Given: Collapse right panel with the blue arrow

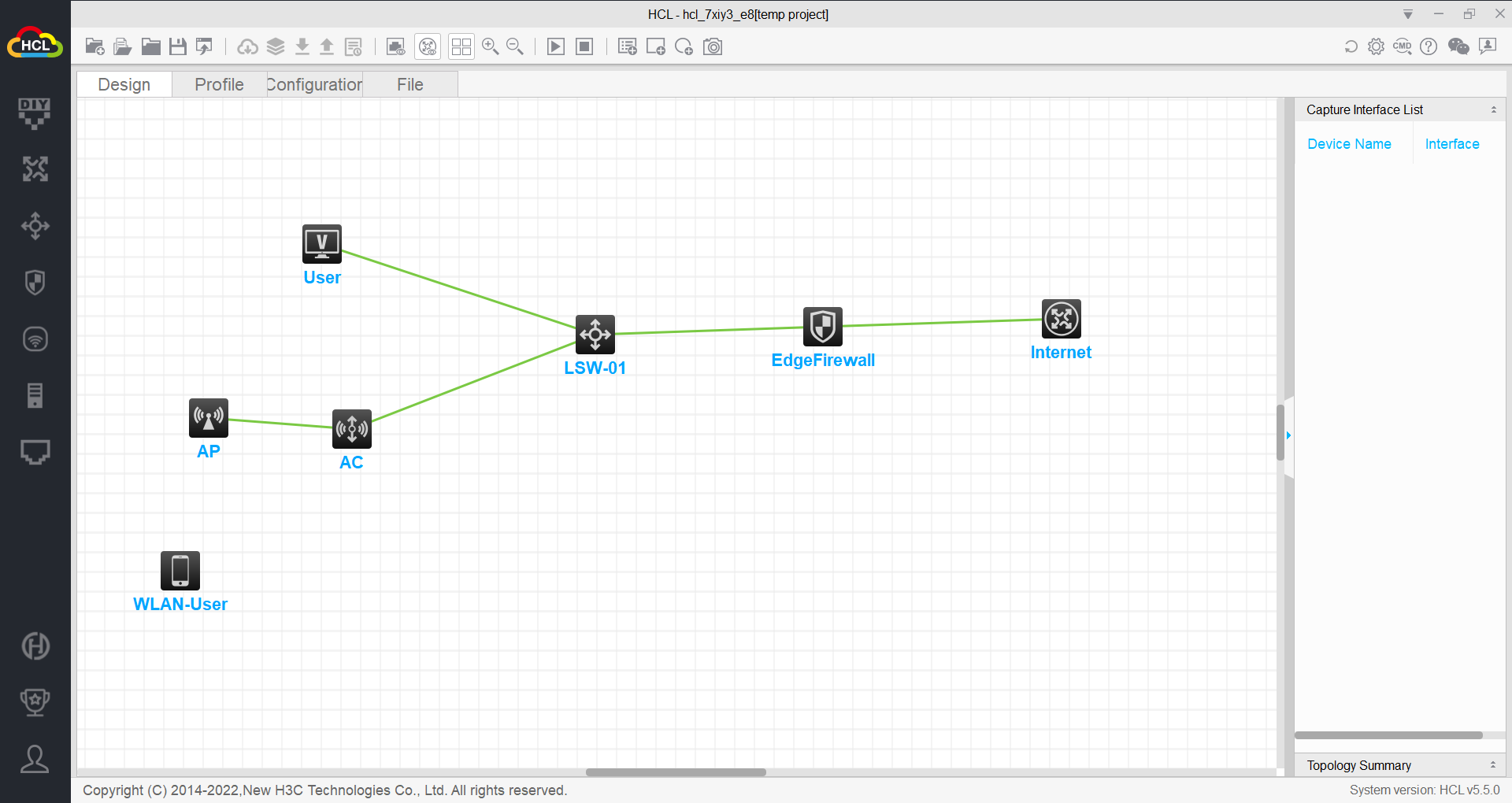Looking at the screenshot, I should (1288, 435).
